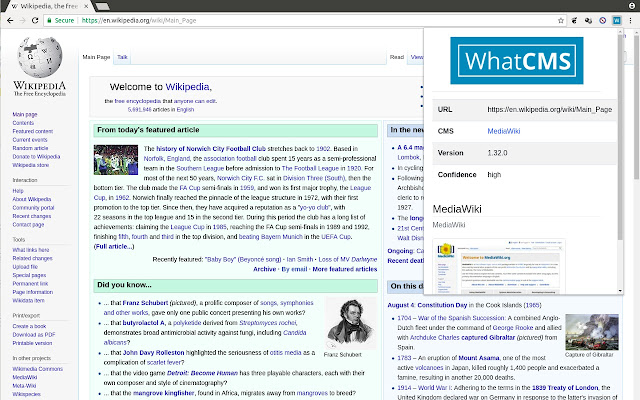Screen dimensions: 640x400
Task: Select the Main Page tab
Action: pyautogui.click(x=96, y=57)
